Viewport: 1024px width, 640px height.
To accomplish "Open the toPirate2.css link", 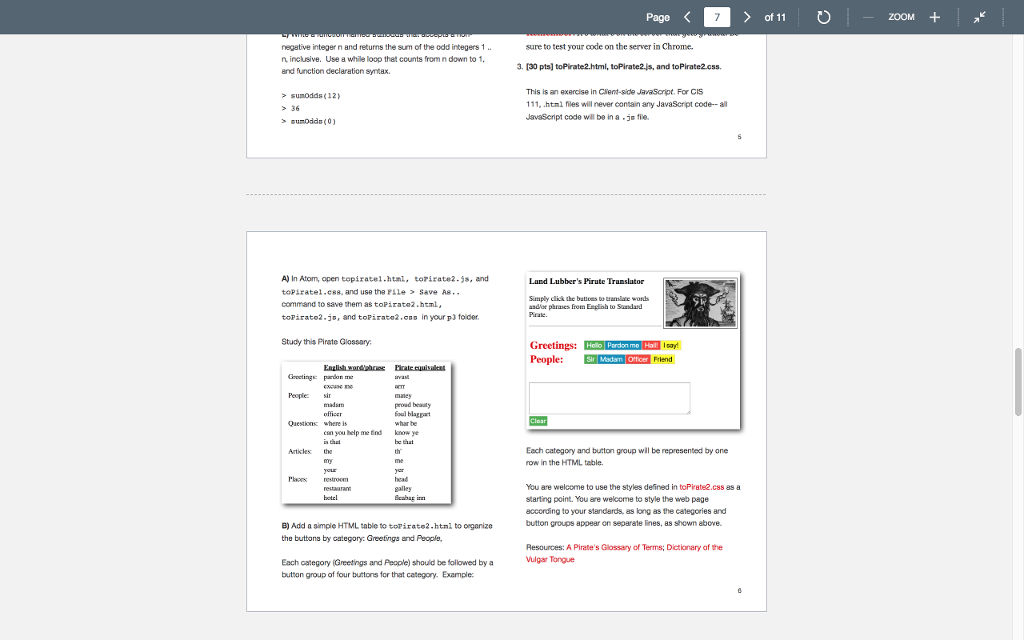I will pyautogui.click(x=702, y=487).
